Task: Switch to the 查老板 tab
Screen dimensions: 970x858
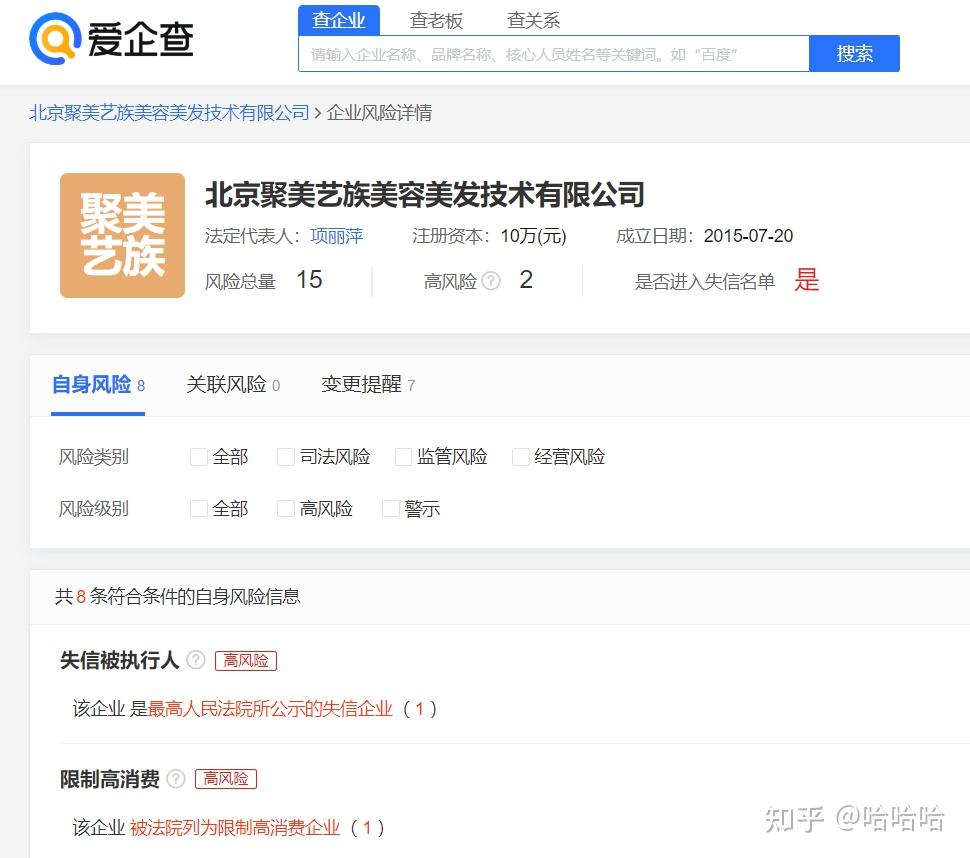Action: 436,20
